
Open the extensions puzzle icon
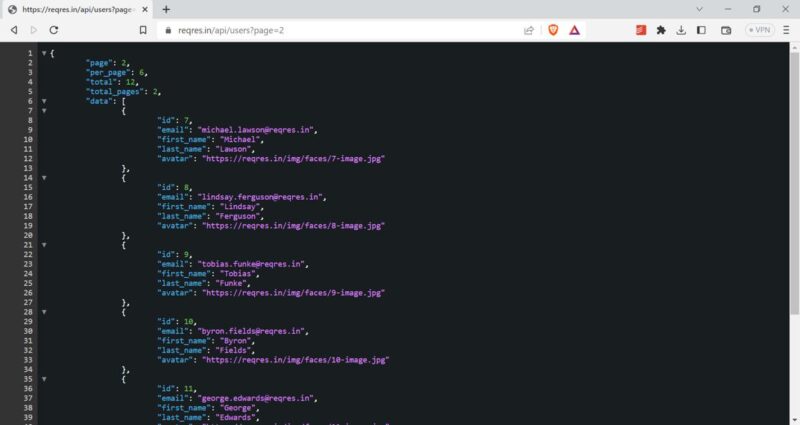(661, 30)
